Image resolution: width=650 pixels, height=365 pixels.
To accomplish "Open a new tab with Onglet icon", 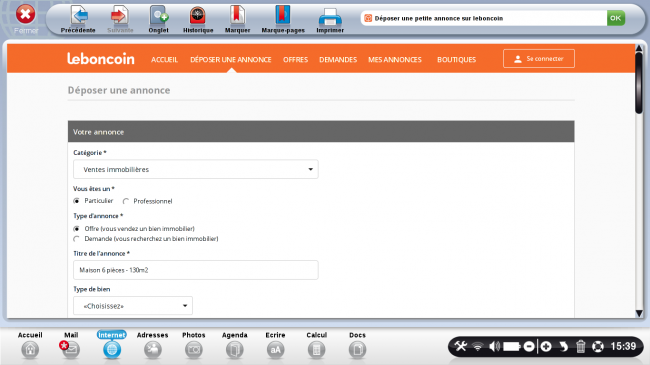I will pyautogui.click(x=158, y=15).
